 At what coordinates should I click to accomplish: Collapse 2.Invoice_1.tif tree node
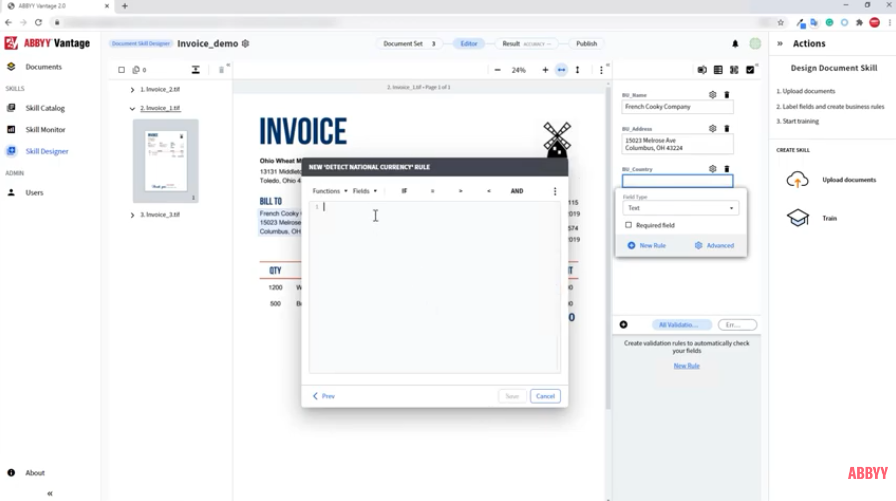click(x=132, y=109)
